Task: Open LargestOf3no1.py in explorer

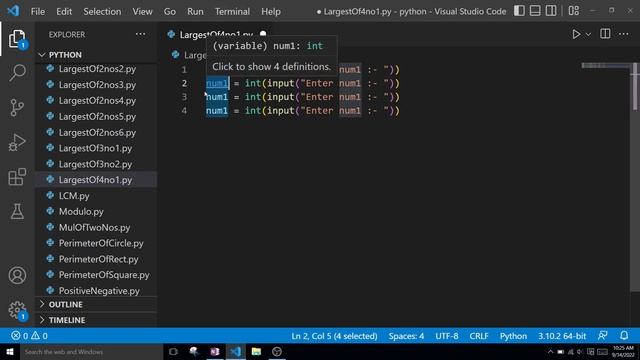Action: point(96,148)
